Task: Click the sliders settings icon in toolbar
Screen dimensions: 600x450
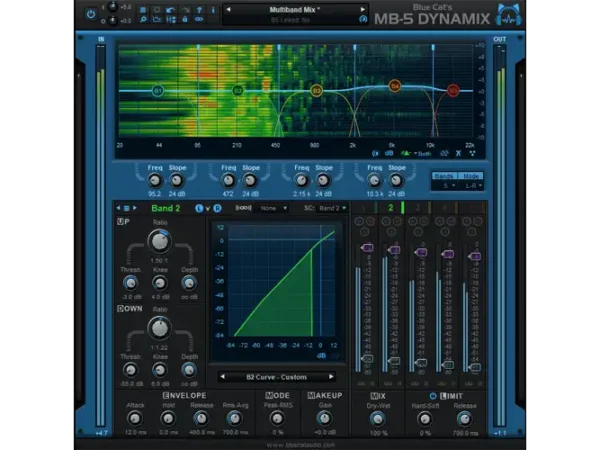Action: 171,20
